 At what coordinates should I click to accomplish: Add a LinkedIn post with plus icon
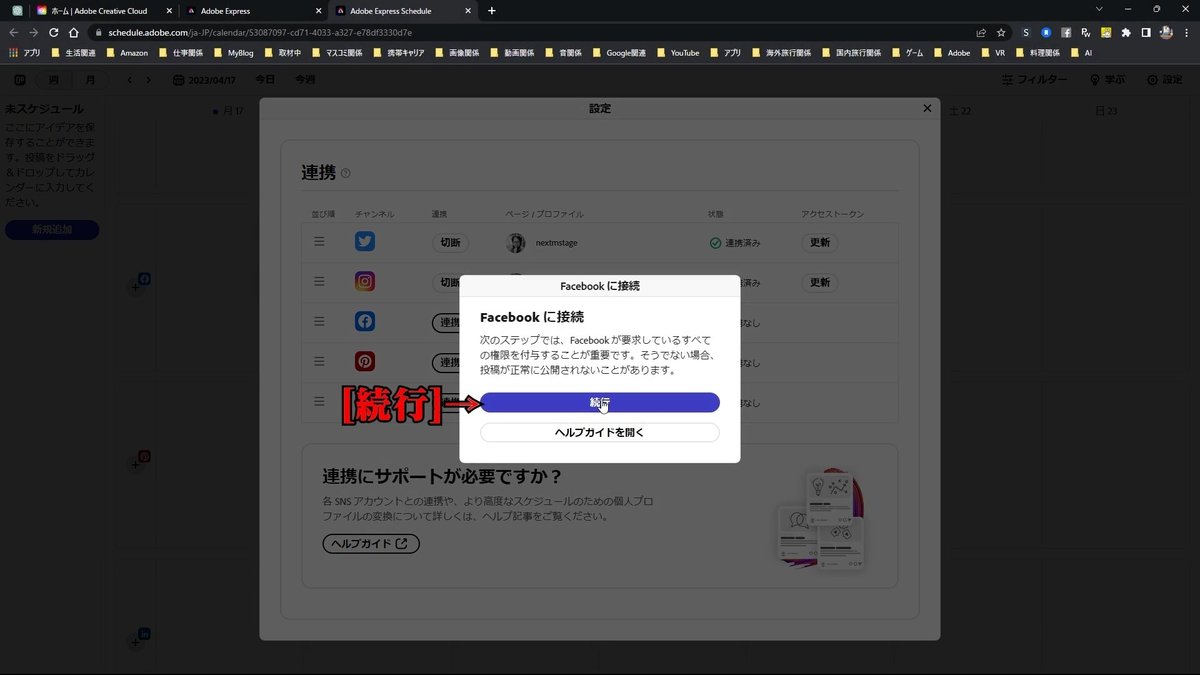[x=136, y=642]
